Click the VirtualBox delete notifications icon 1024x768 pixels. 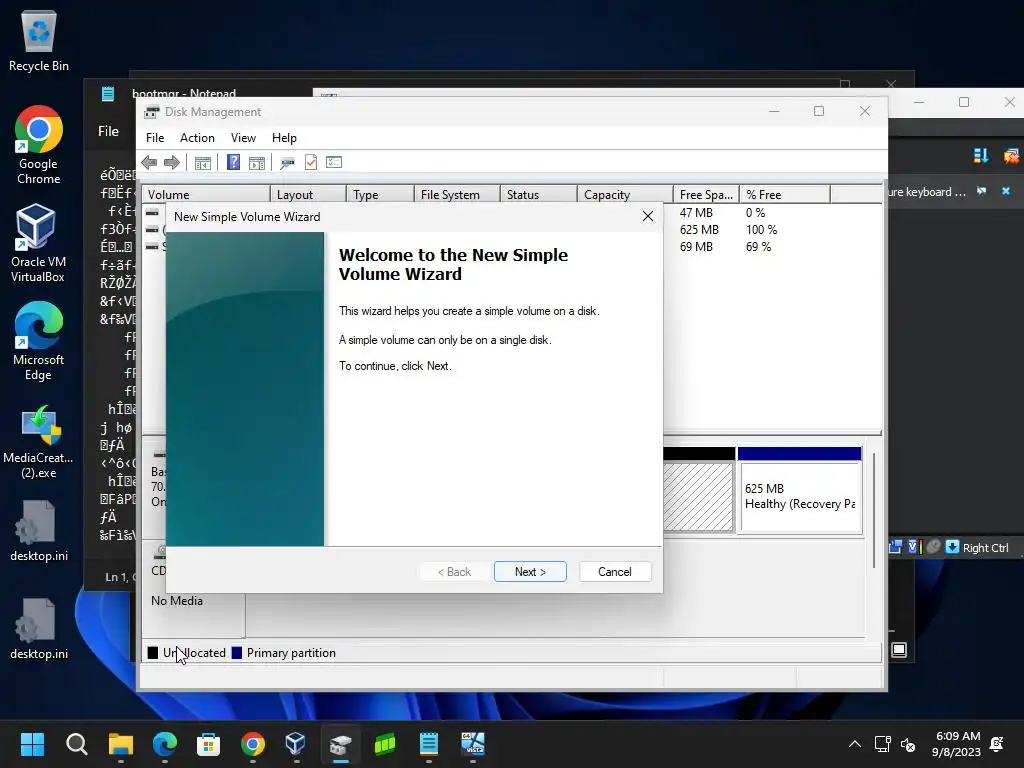tap(1012, 155)
